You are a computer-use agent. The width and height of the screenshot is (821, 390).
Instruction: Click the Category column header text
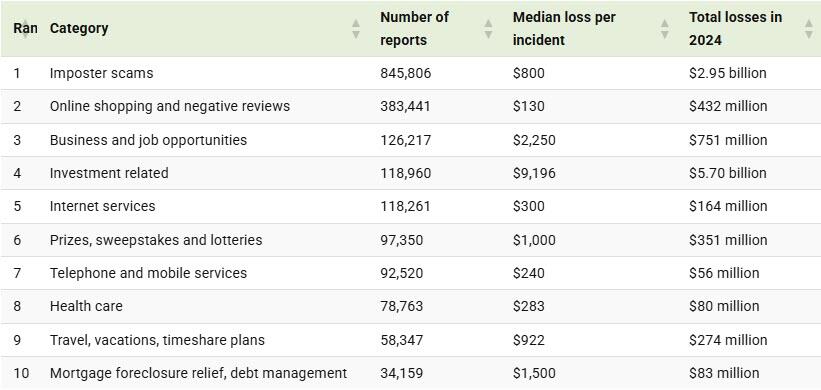[x=79, y=28]
